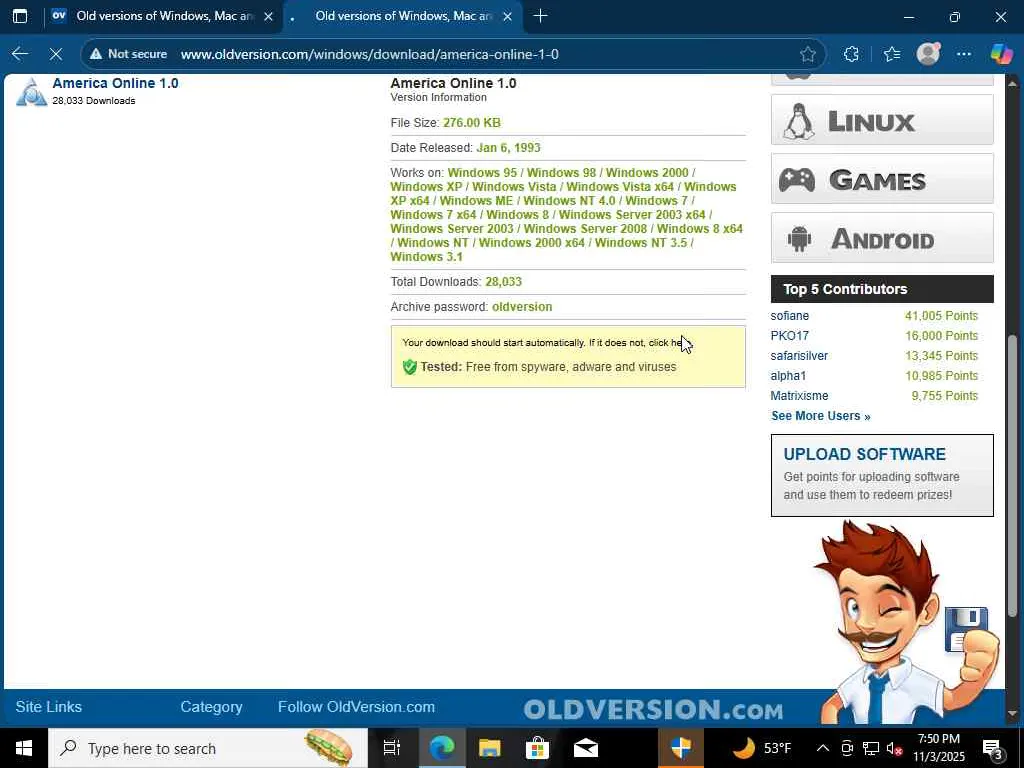Click the user profile avatar
1024x768 pixels.
point(928,54)
